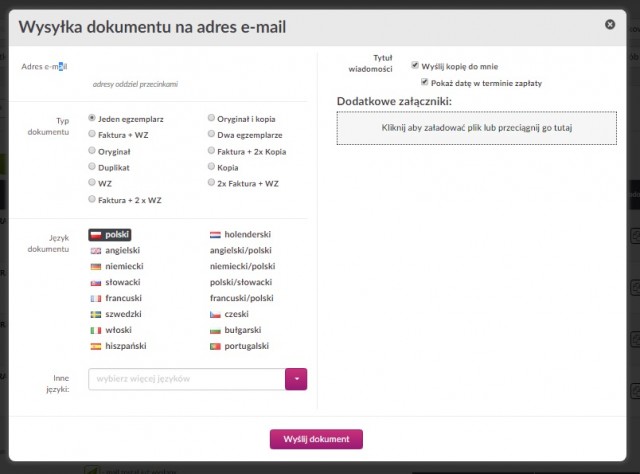Select the angielski/polski bilingual option

click(241, 250)
